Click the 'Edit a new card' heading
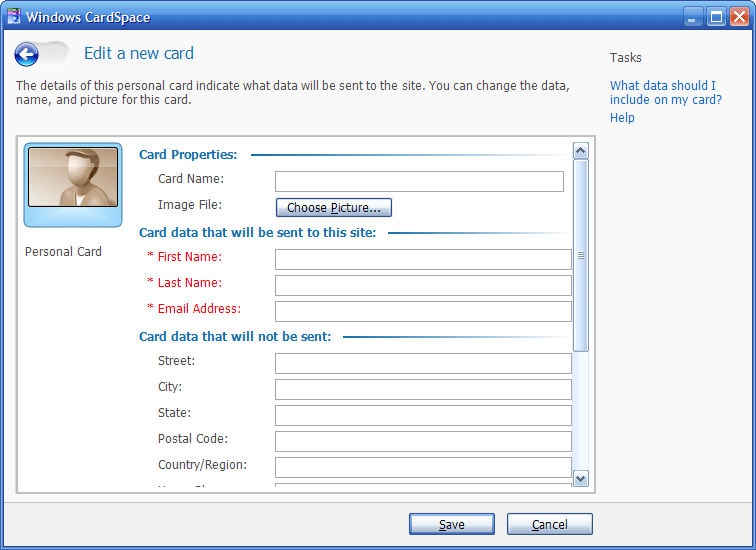This screenshot has width=756, height=550. 139,53
